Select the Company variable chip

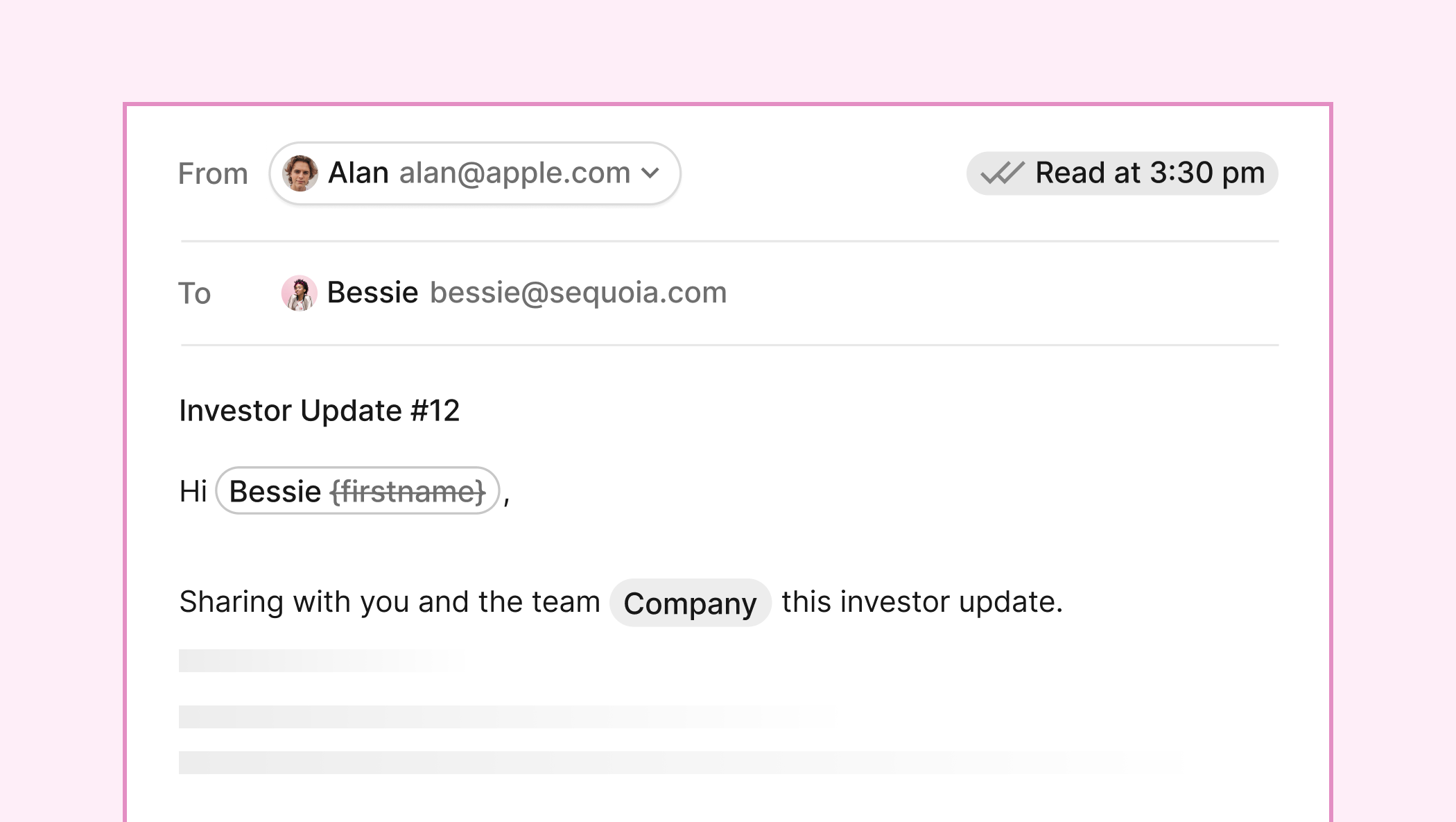pyautogui.click(x=690, y=603)
